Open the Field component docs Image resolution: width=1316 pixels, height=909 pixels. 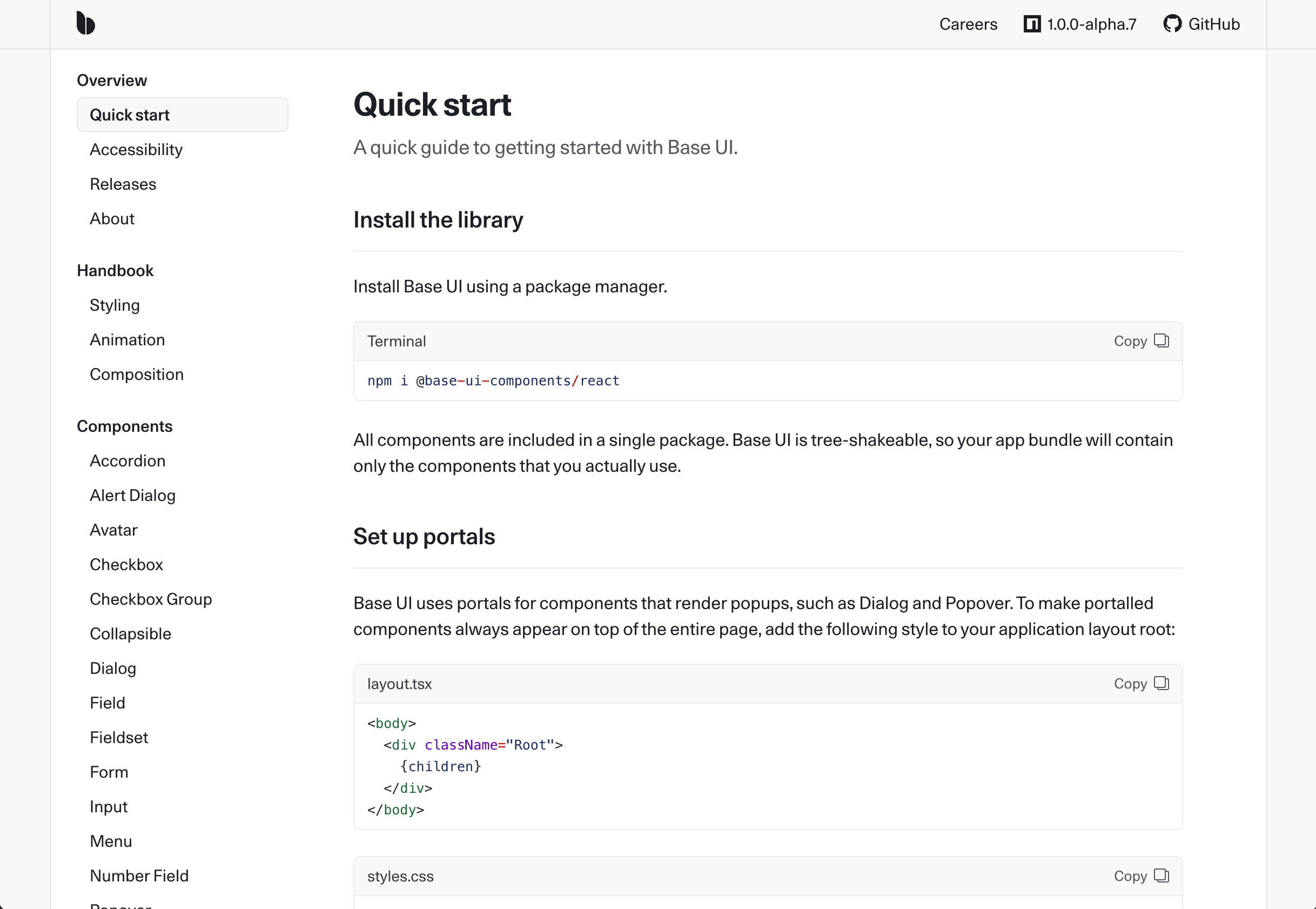(x=108, y=703)
